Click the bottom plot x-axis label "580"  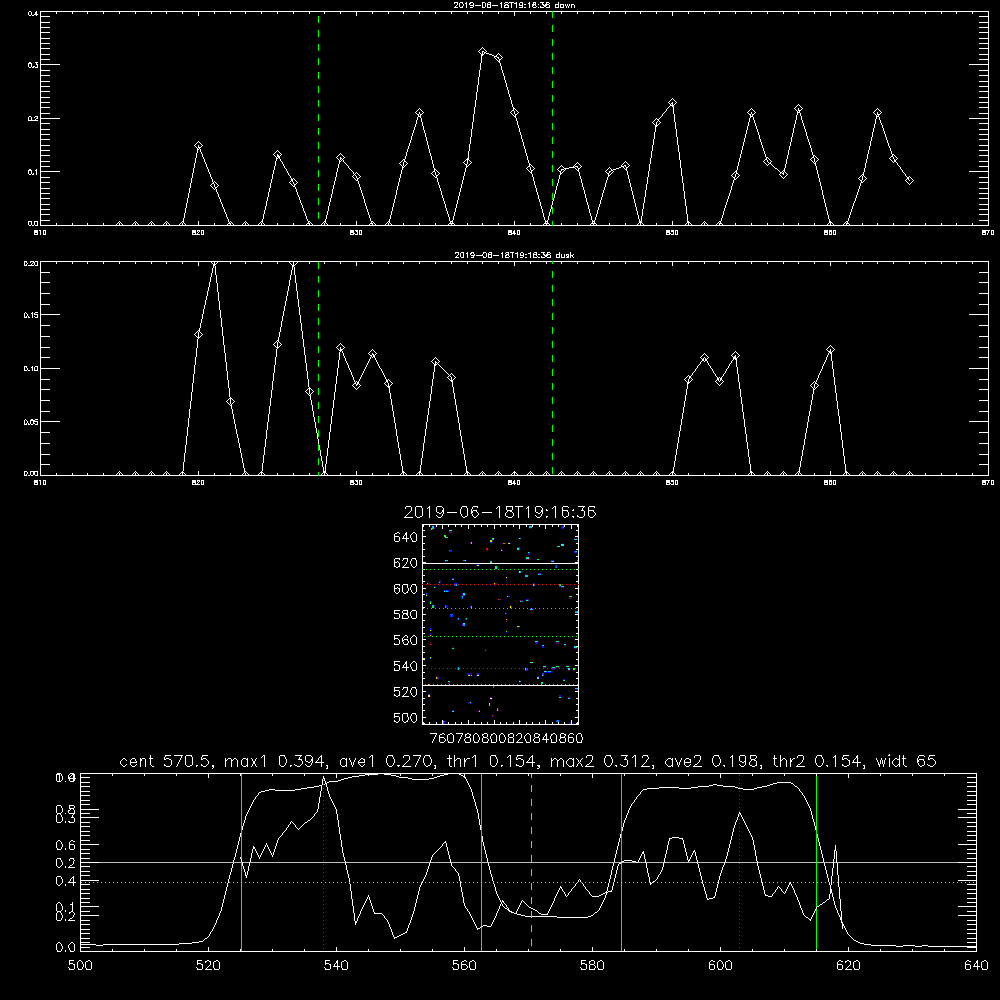coord(592,966)
